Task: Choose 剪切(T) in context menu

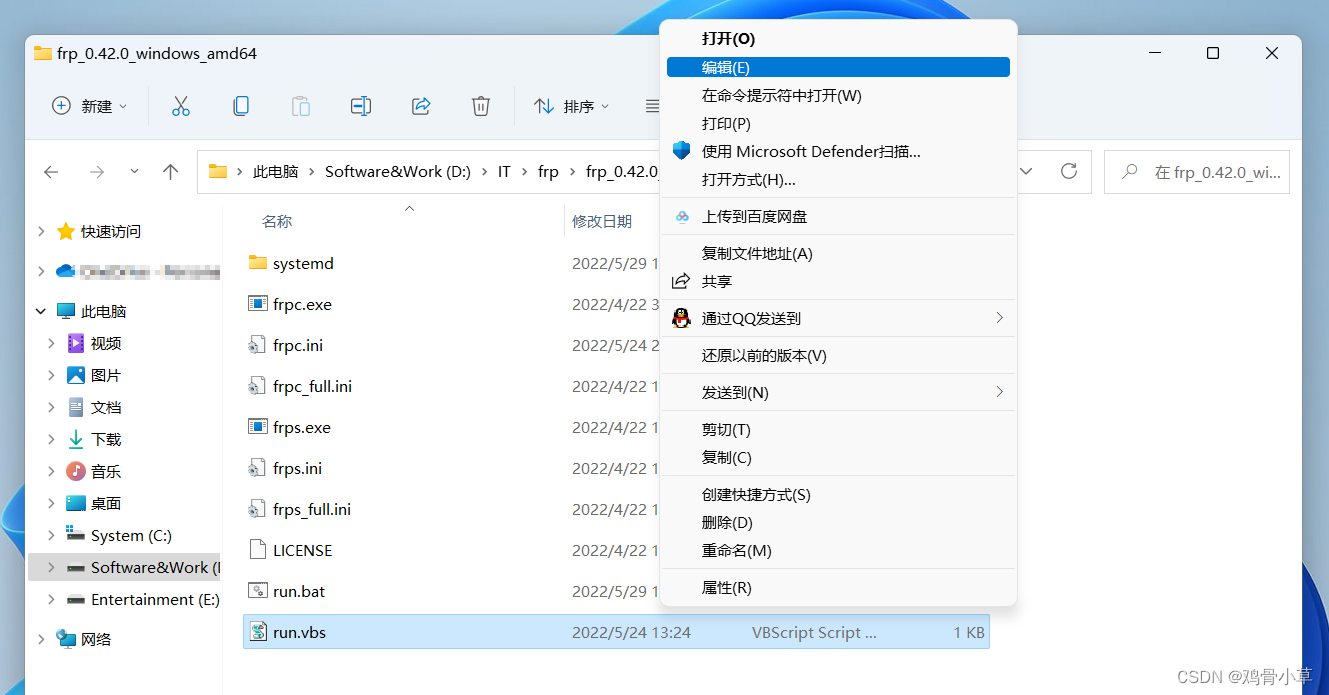Action: [x=838, y=429]
